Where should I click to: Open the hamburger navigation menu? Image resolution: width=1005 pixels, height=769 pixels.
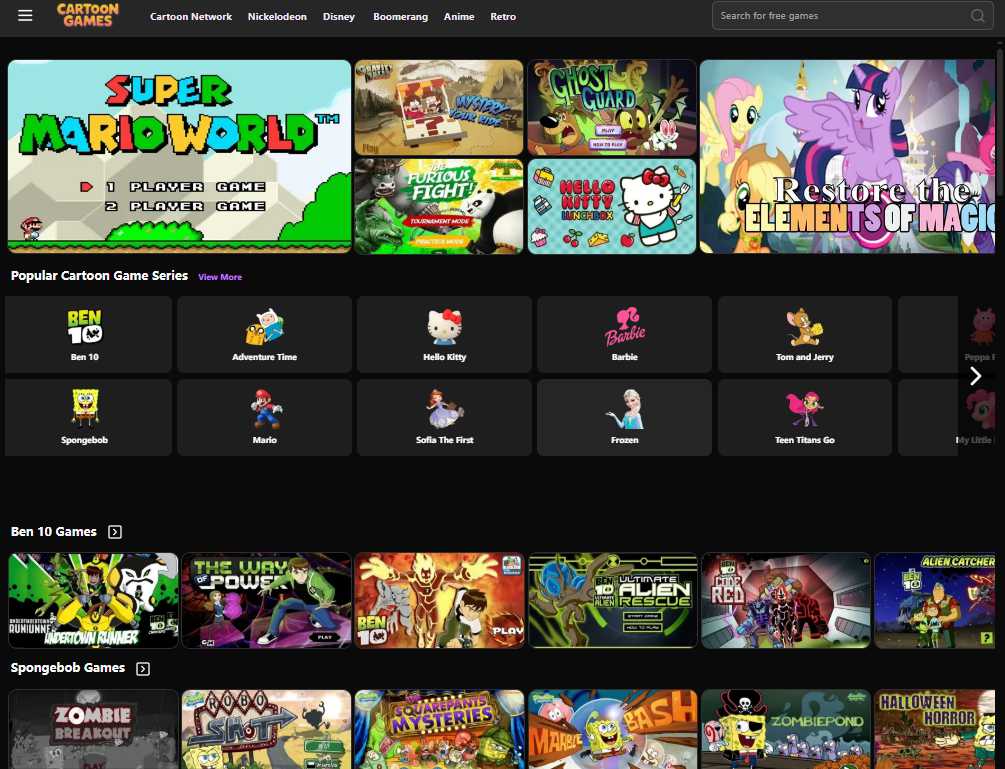25,15
